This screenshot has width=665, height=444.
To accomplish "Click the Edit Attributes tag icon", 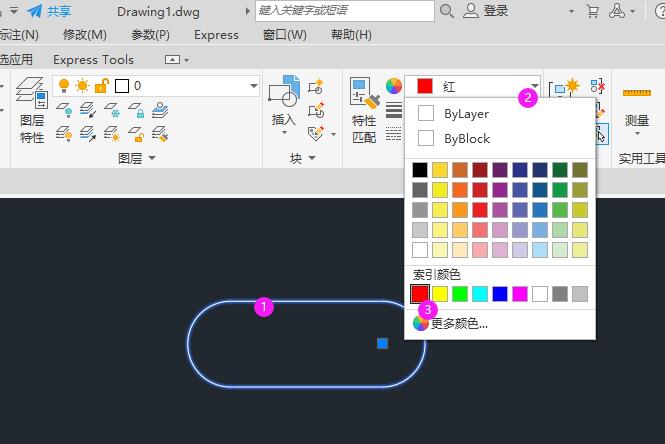I will coord(316,134).
